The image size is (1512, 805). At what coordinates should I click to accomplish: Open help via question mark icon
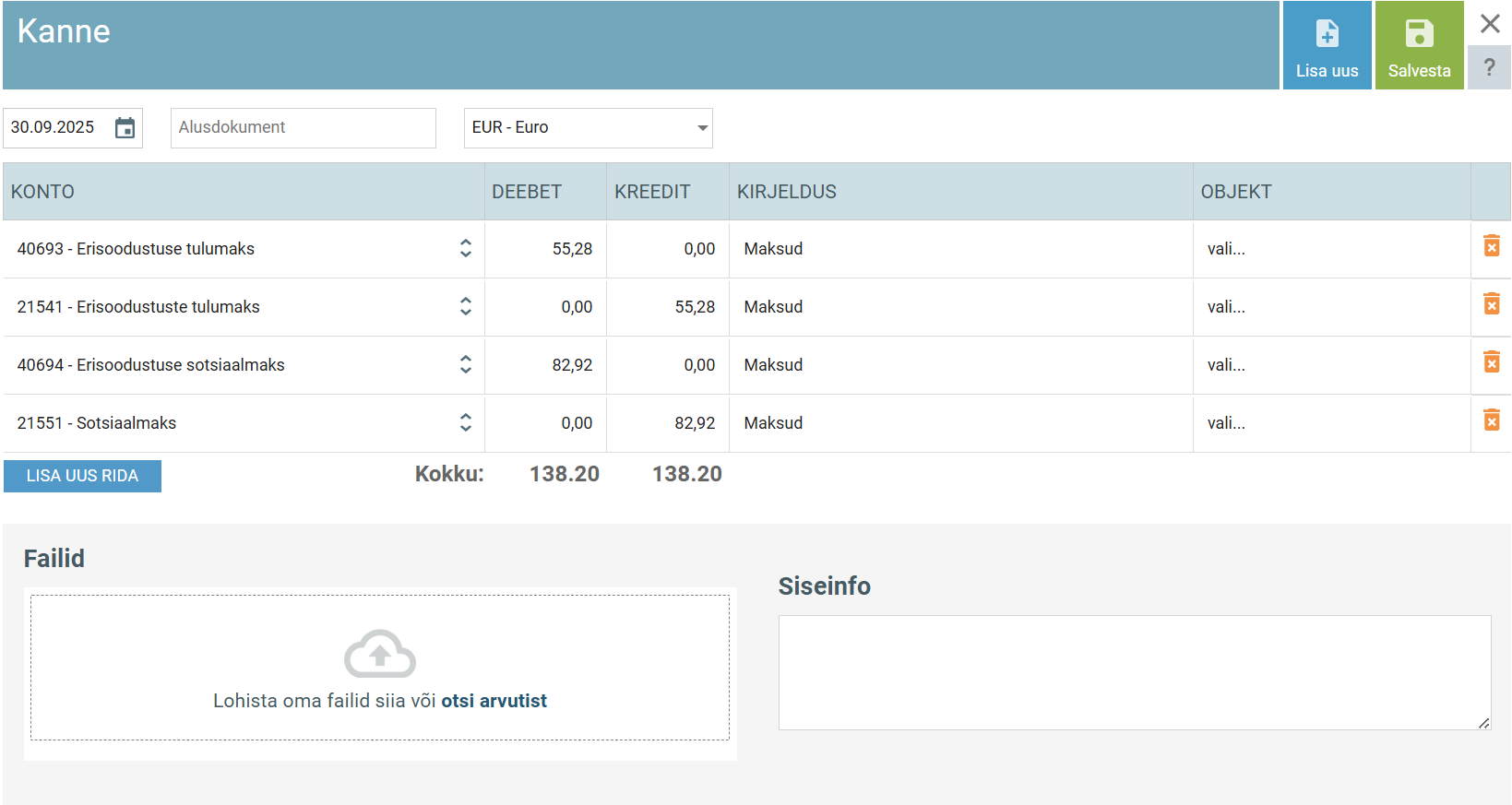(1489, 68)
